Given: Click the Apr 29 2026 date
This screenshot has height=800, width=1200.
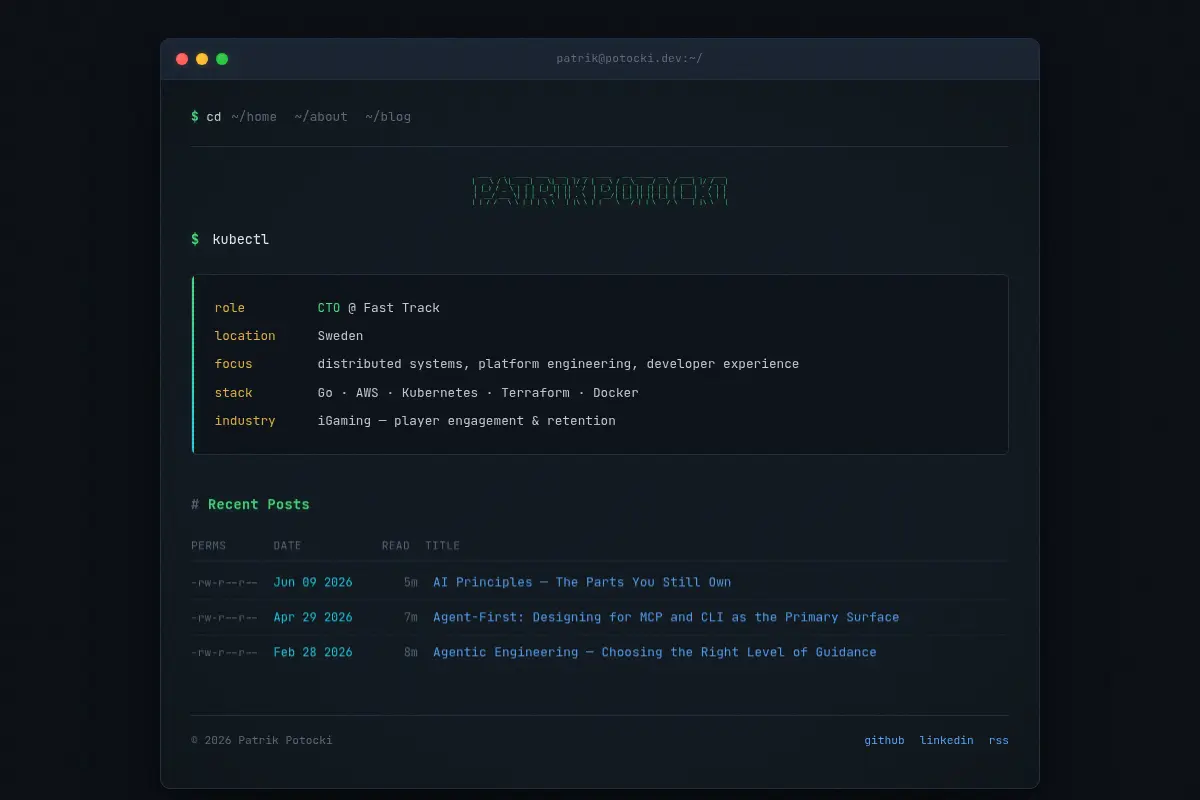Looking at the screenshot, I should tap(313, 617).
